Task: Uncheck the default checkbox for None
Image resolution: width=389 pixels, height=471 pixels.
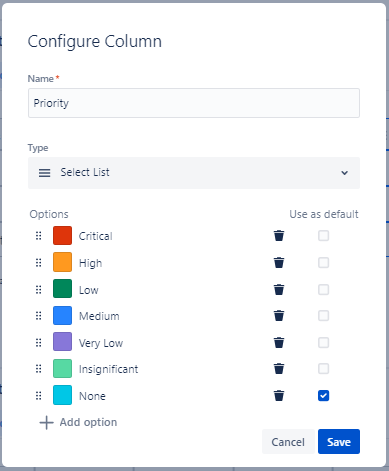Action: [x=323, y=396]
